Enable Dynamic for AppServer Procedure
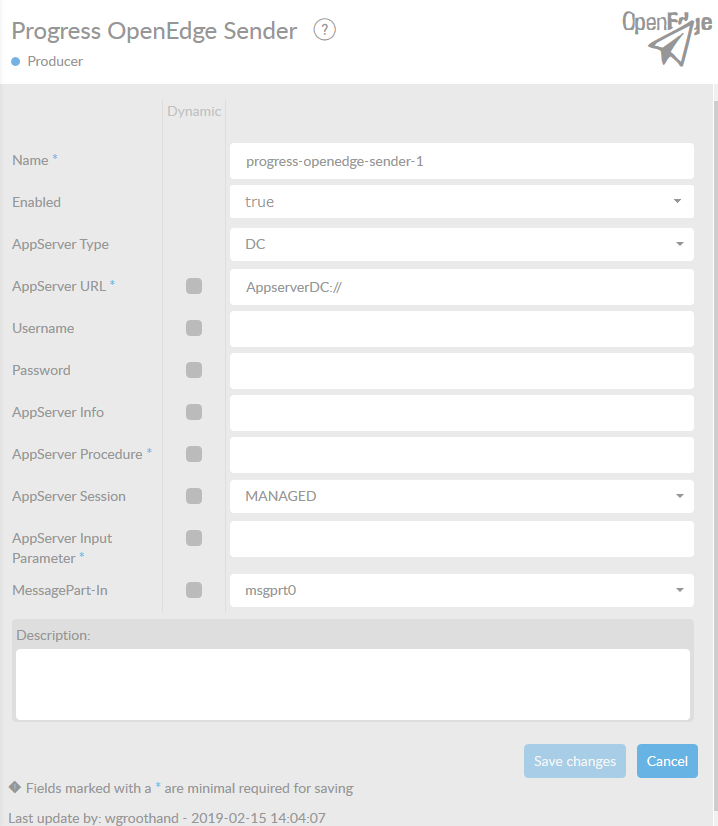Screen dimensions: 718x826 (x=194, y=454)
